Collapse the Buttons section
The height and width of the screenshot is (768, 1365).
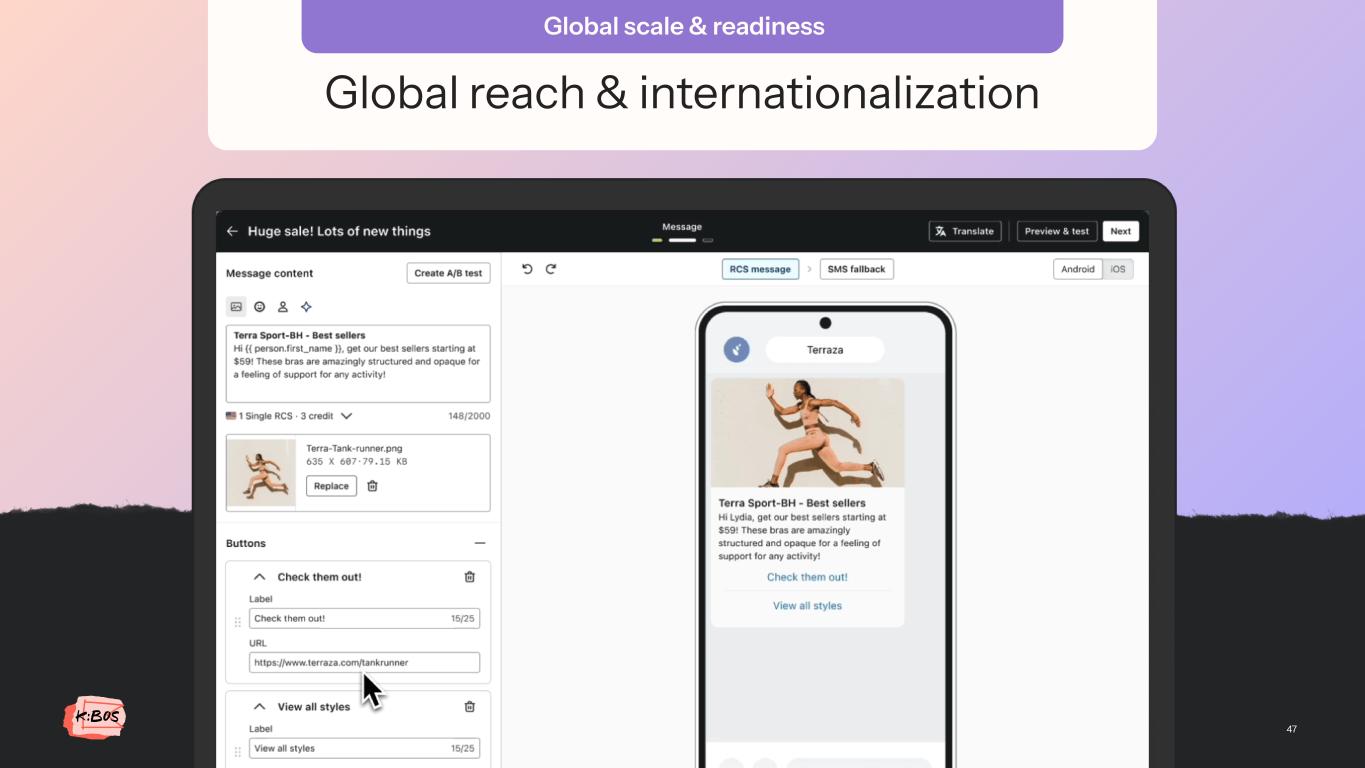click(480, 543)
